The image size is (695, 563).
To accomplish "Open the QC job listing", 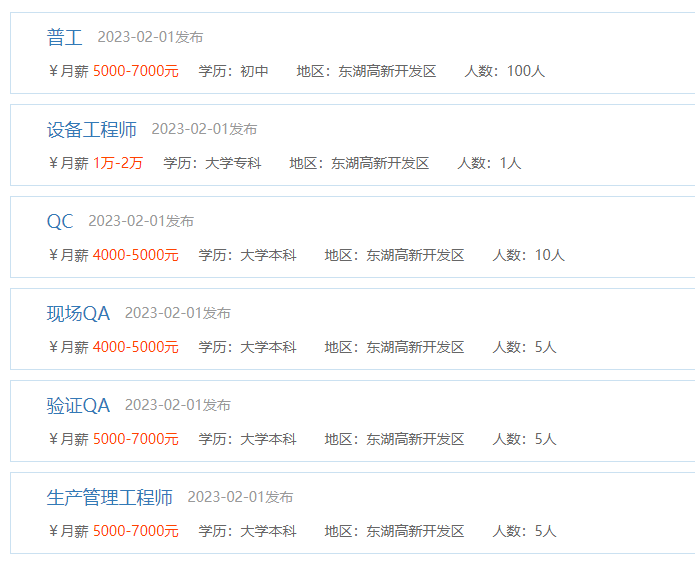I will coord(60,222).
